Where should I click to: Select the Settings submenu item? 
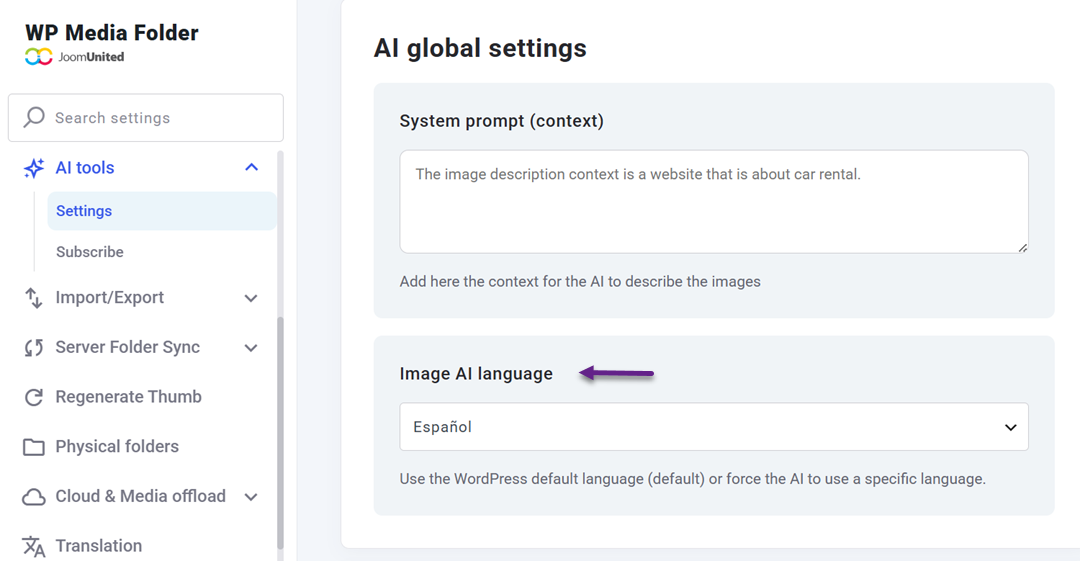coord(162,211)
